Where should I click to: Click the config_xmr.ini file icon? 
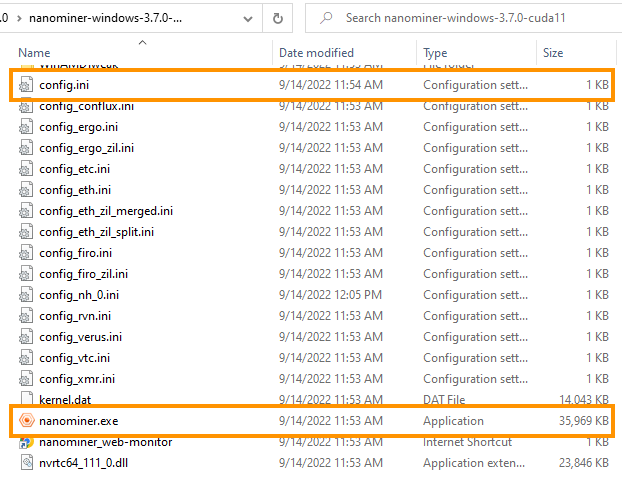pos(26,379)
